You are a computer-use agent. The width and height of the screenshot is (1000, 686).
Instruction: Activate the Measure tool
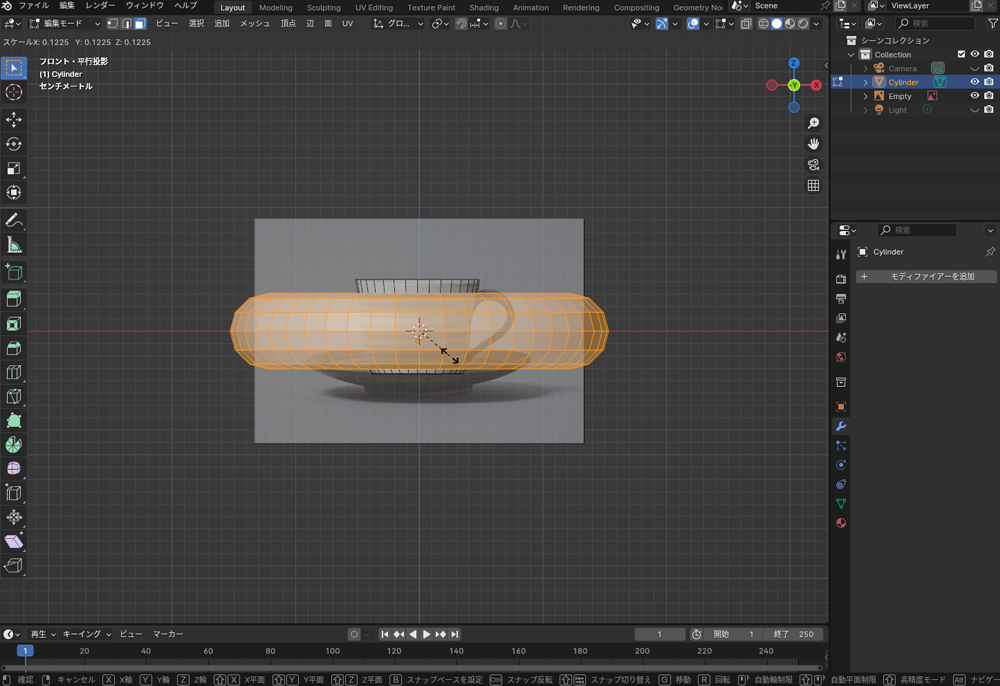pyautogui.click(x=14, y=245)
